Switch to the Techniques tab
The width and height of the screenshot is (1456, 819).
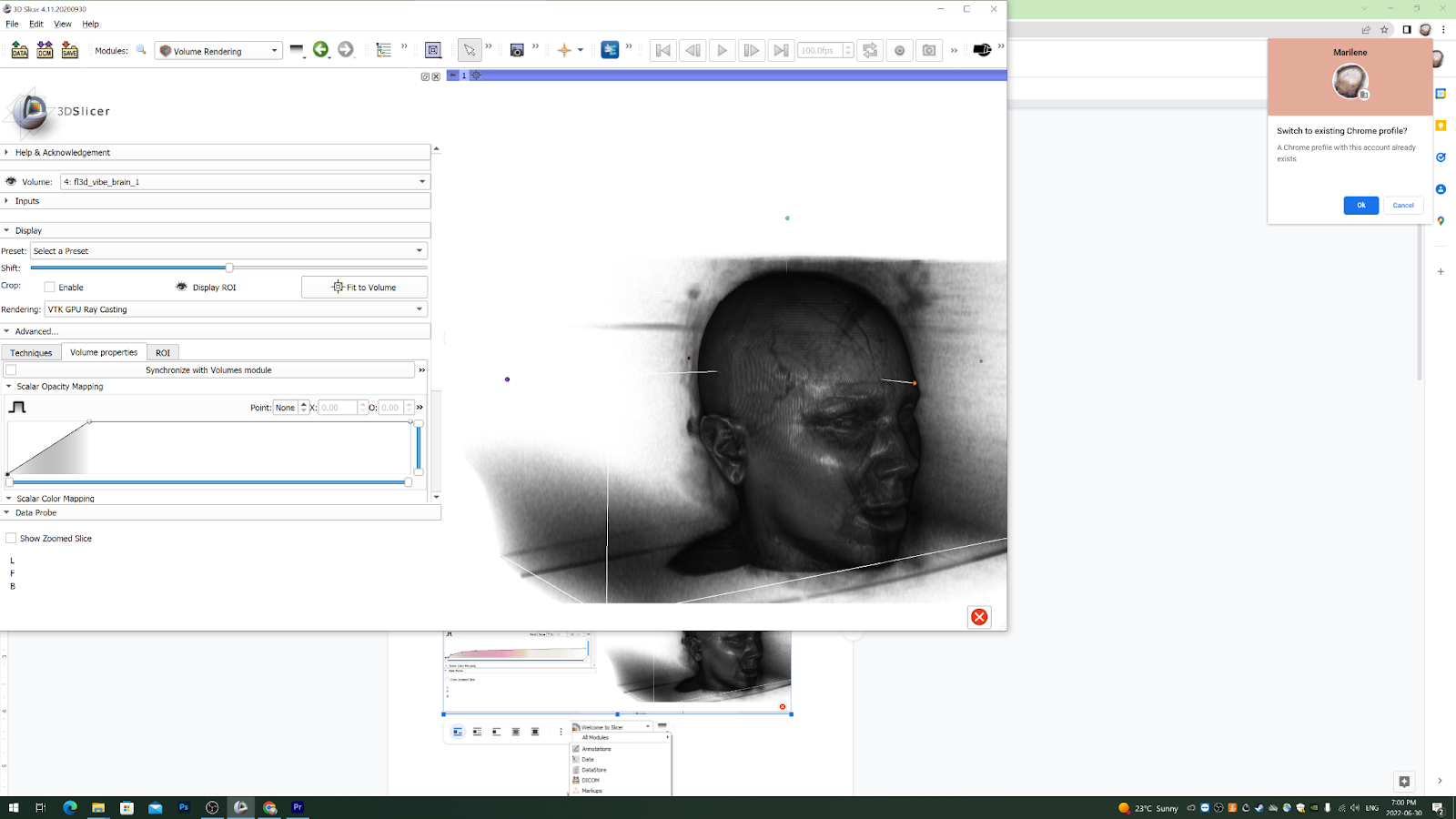point(31,352)
